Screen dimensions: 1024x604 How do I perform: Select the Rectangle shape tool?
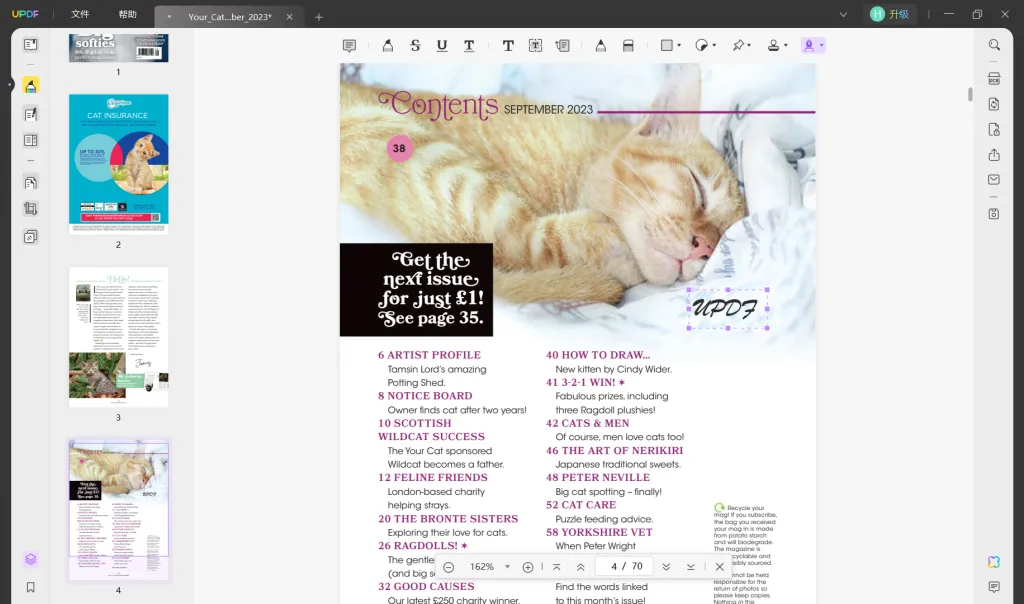click(x=667, y=45)
